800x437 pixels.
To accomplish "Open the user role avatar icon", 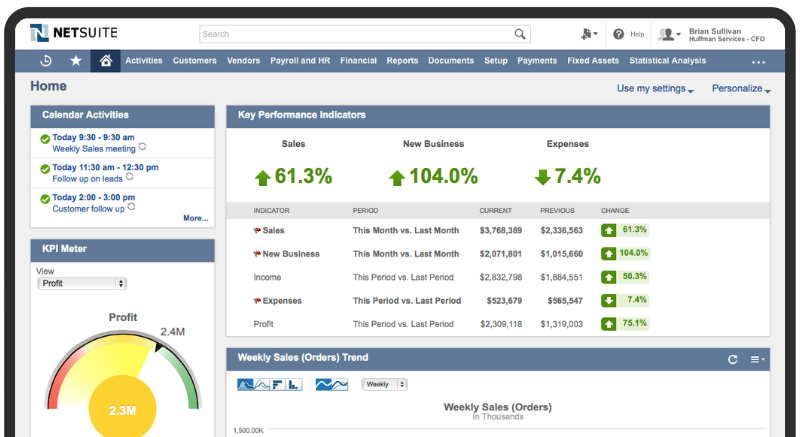I will point(669,35).
